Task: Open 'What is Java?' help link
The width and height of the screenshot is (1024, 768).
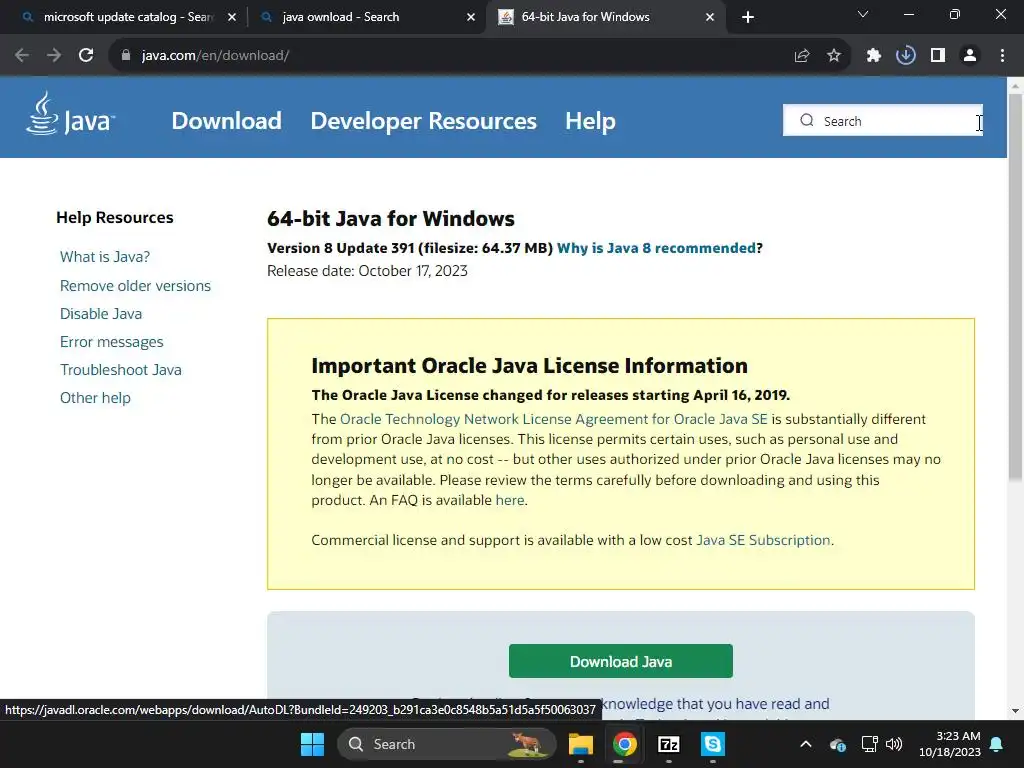Action: click(x=104, y=257)
